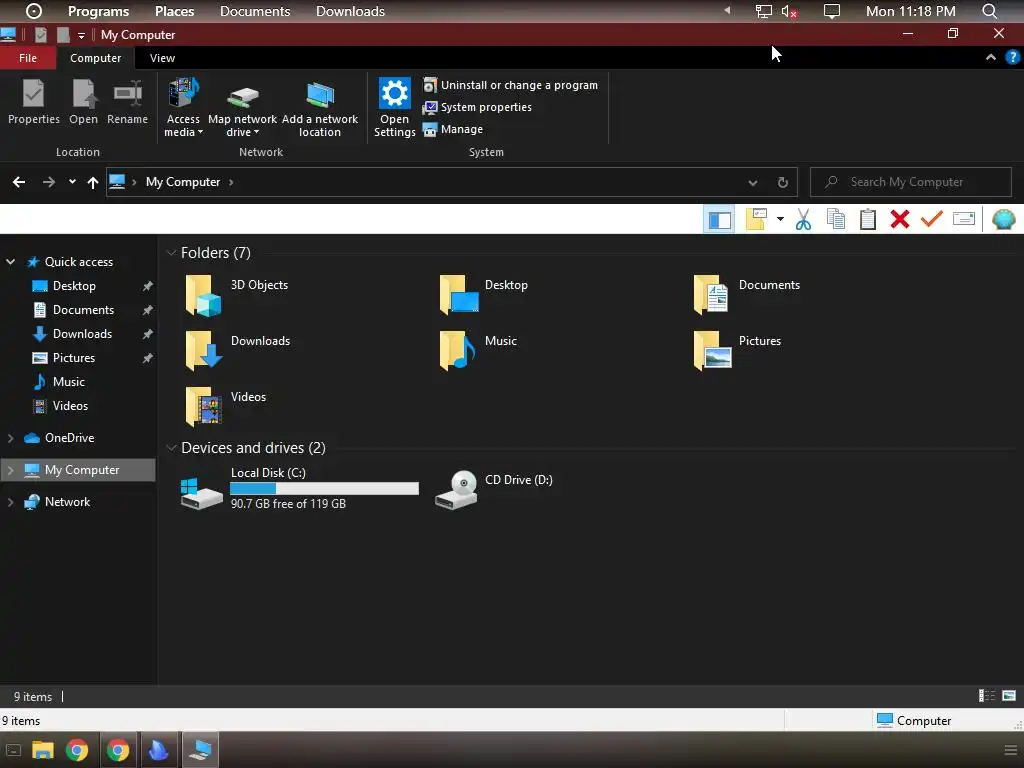Go forward with the right arrow
The image size is (1024, 768).
point(49,182)
